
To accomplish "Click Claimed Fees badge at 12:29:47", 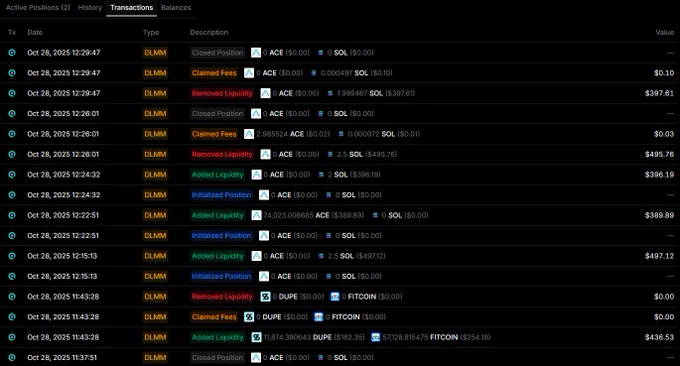I will [214, 73].
